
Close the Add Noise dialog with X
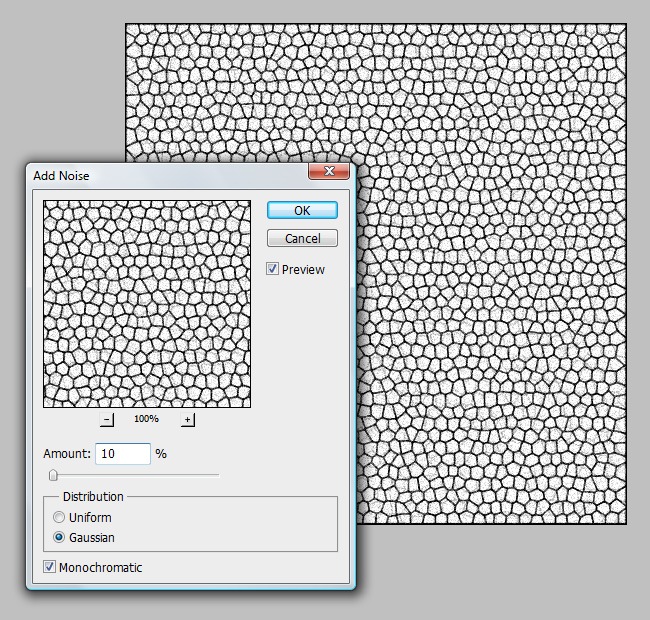point(329,171)
